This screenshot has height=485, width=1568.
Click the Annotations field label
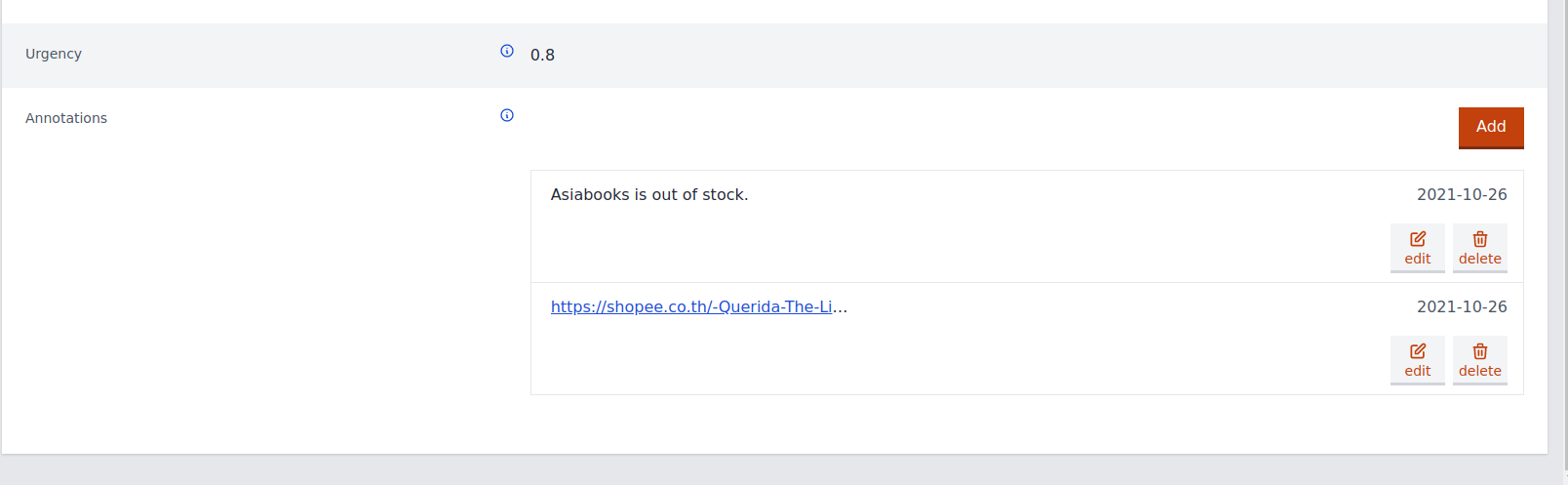pos(66,118)
